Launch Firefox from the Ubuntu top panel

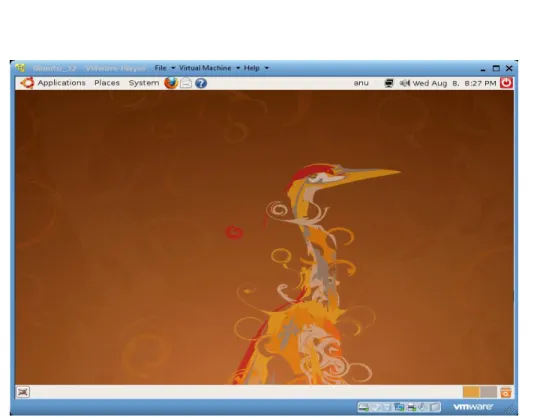[x=171, y=83]
